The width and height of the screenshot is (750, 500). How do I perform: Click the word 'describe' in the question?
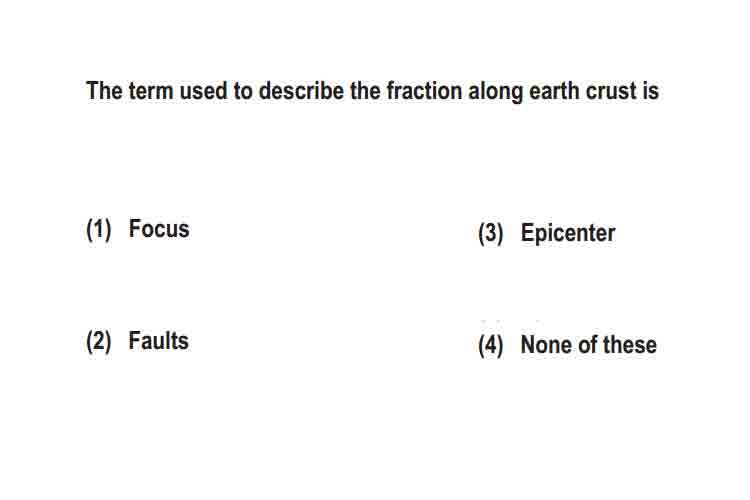301,91
